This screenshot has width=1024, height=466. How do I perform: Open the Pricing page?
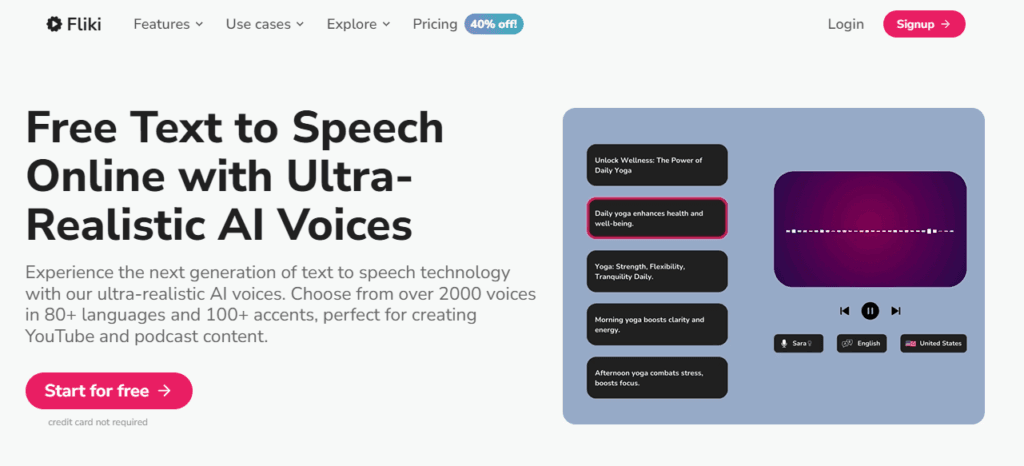pos(435,24)
